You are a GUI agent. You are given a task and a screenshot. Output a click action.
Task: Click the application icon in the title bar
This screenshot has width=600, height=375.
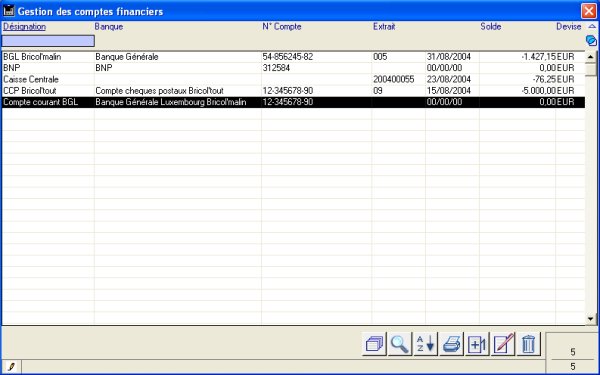[x=8, y=11]
